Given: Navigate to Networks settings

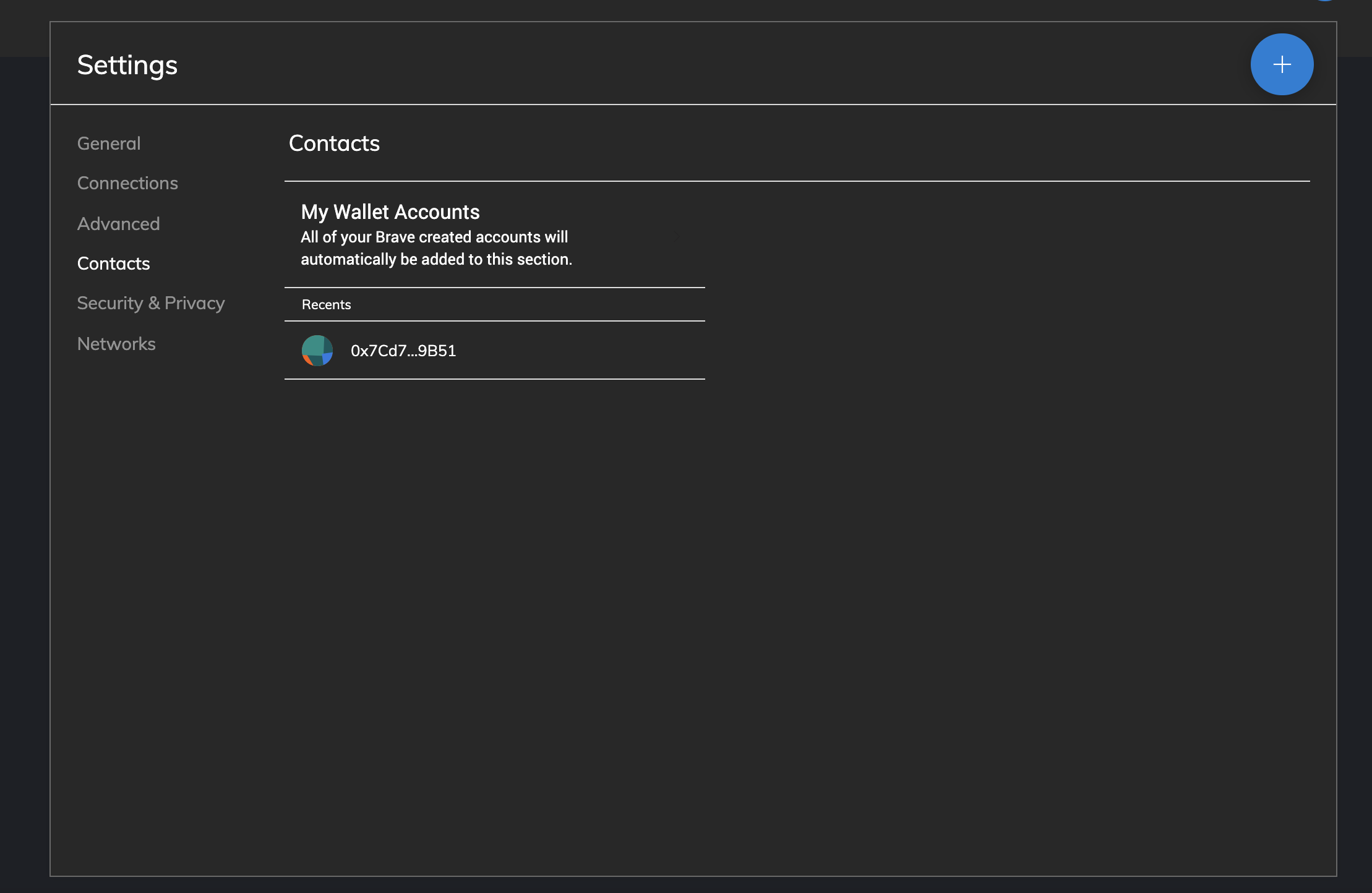Looking at the screenshot, I should [x=116, y=344].
